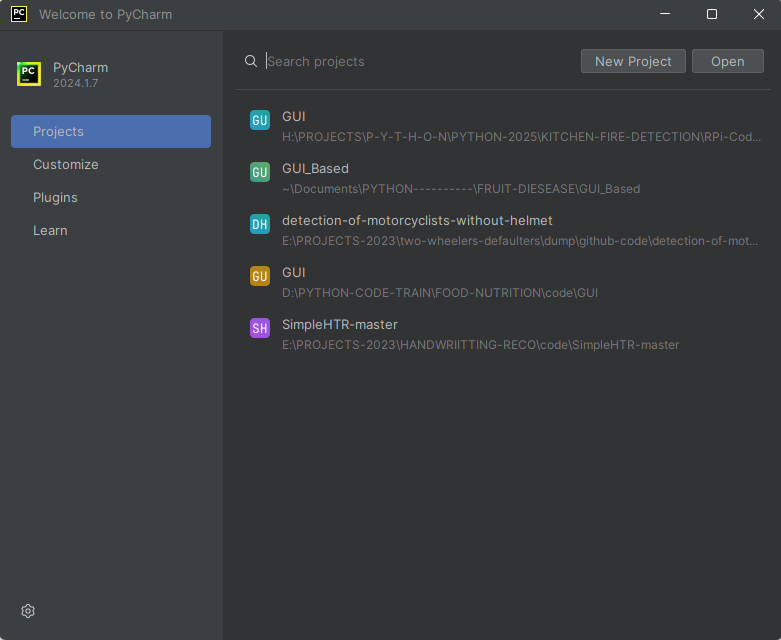
Task: Open the Plugins tab
Action: click(x=111, y=197)
